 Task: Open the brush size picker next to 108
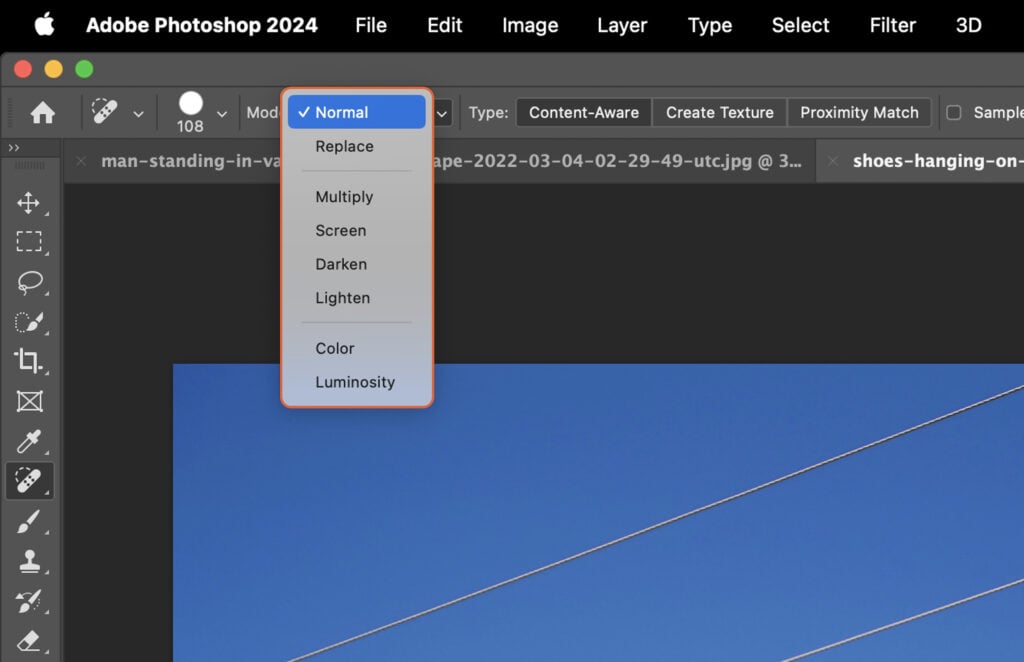click(x=222, y=112)
